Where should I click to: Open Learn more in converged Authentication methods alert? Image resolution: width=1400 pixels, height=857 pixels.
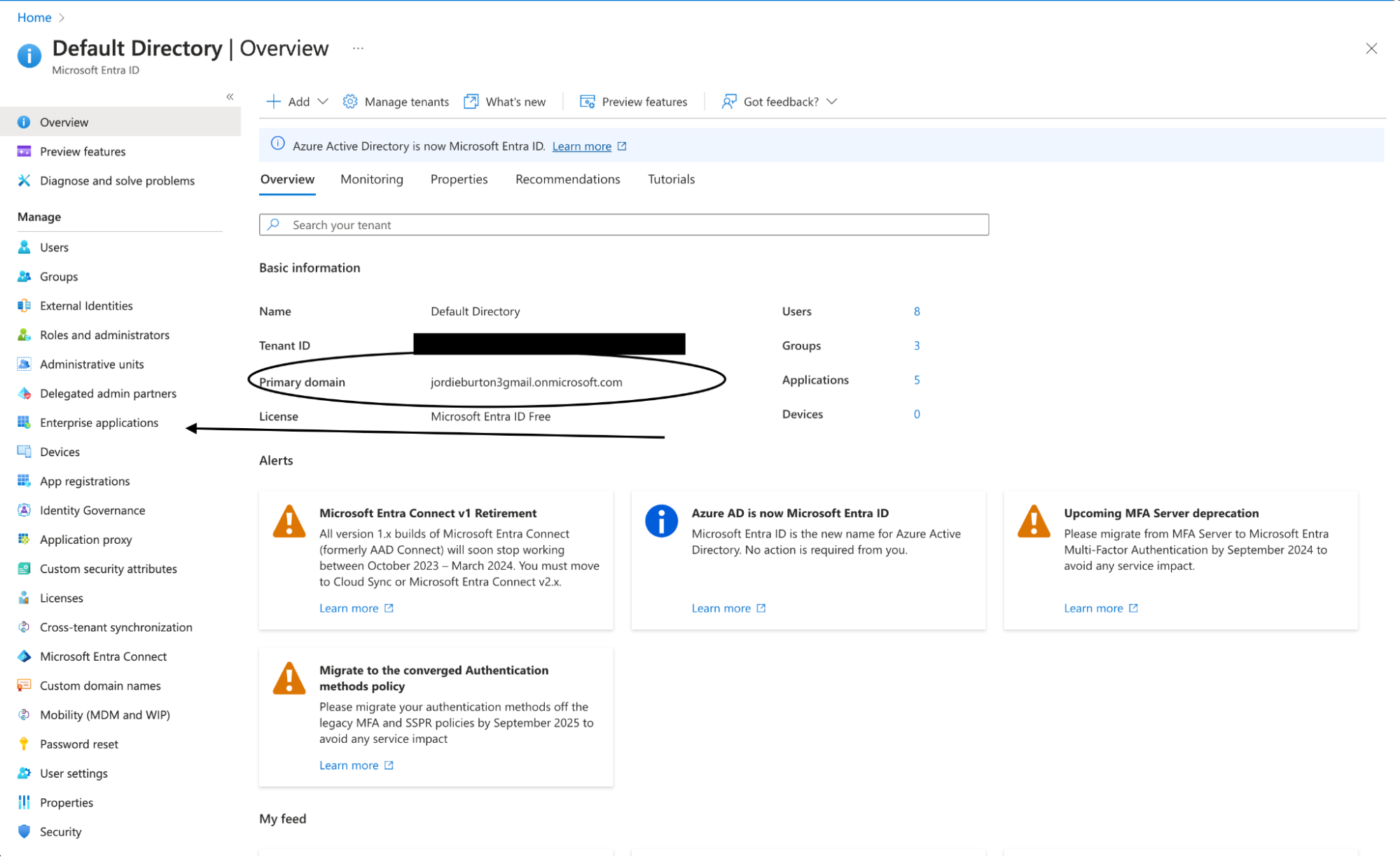[356, 765]
